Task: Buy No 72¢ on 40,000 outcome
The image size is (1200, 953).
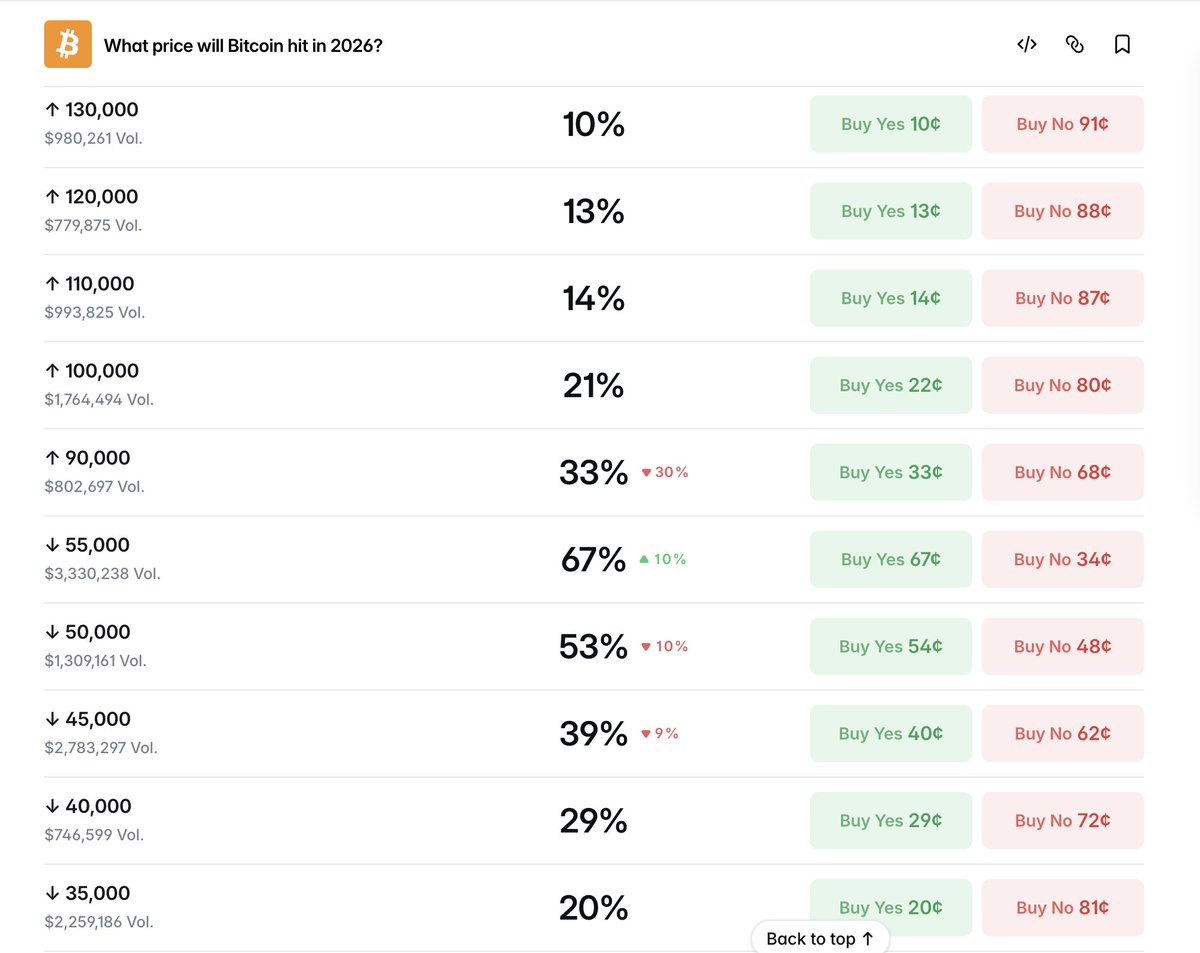Action: click(x=1063, y=820)
